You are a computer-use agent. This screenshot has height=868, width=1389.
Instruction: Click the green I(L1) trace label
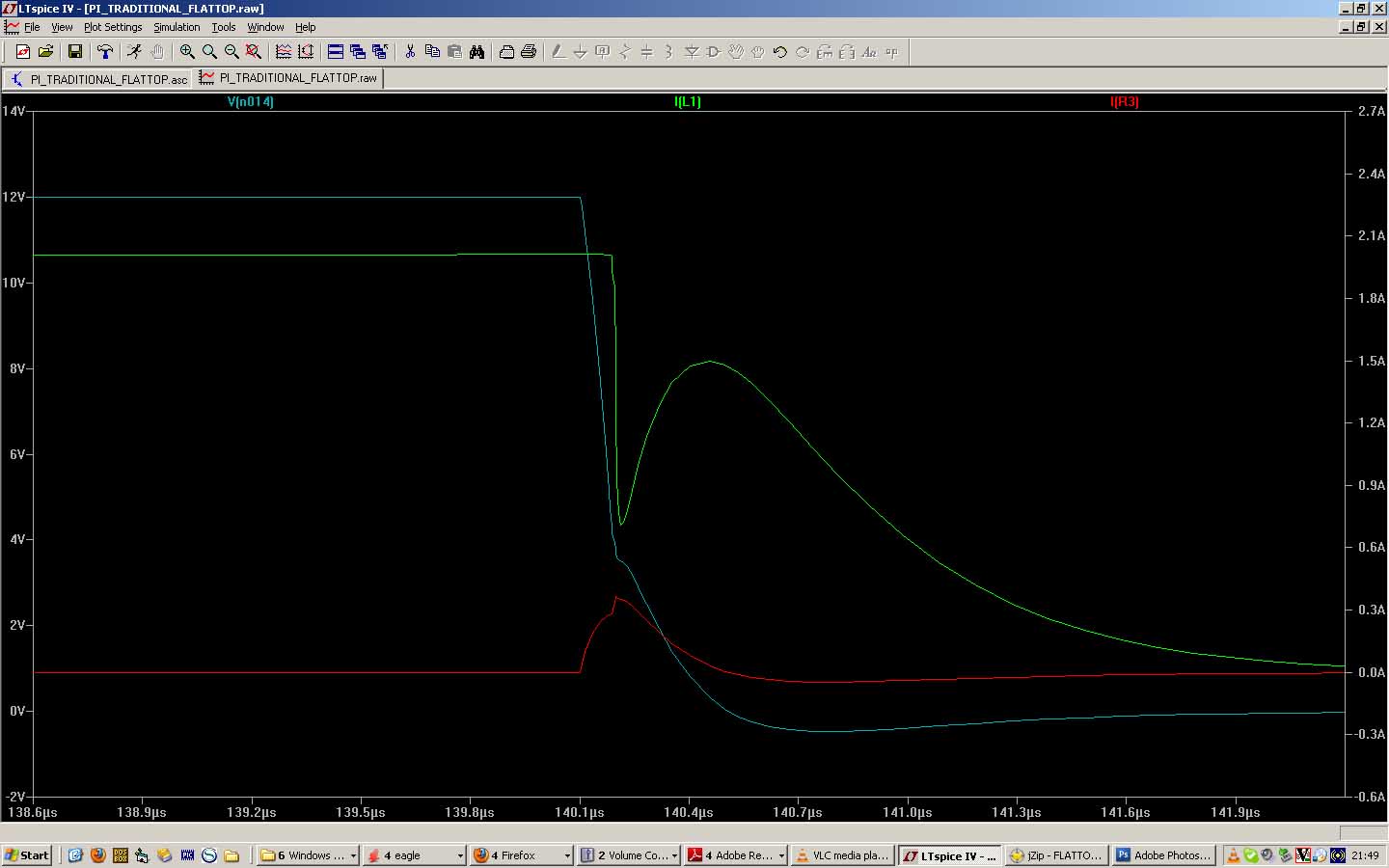point(688,101)
